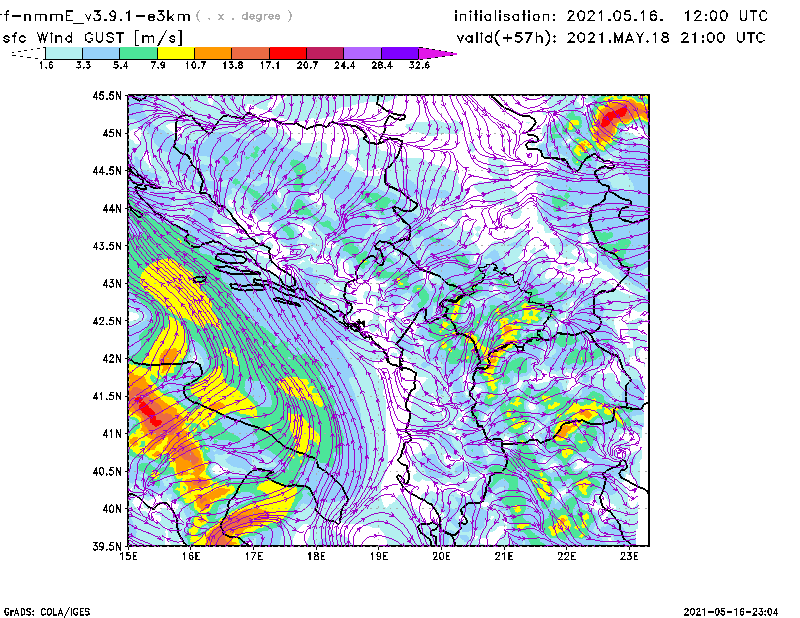Click the legend value 28.4
The image size is (800, 618).
(382, 65)
